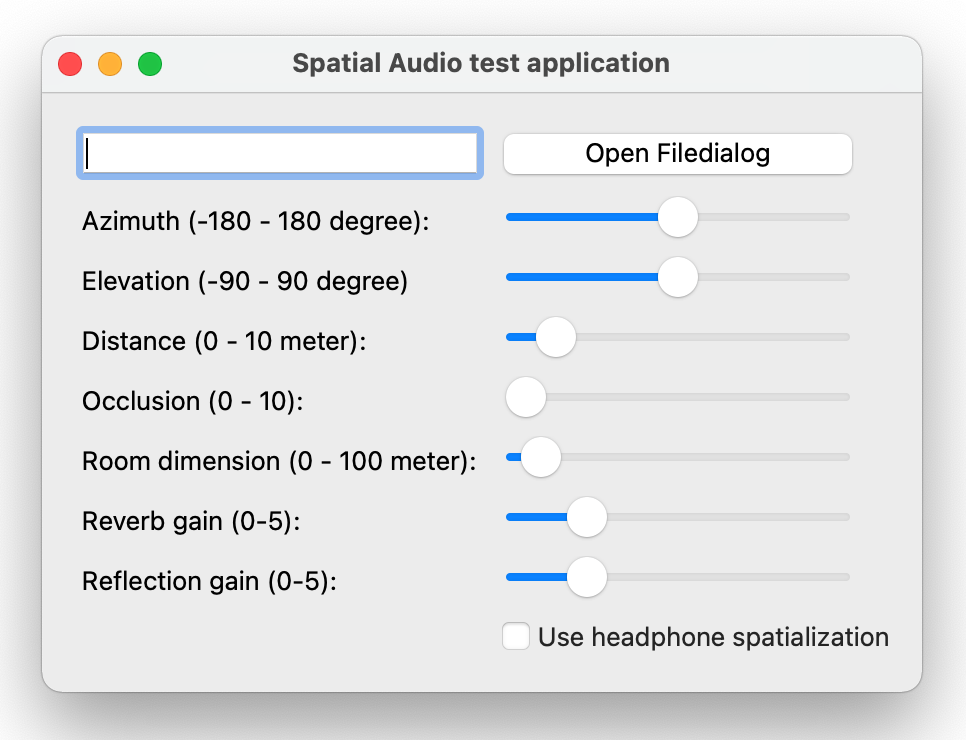Click the Azimuth (-180 - 180 degree) label
Image resolution: width=966 pixels, height=740 pixels.
(253, 221)
